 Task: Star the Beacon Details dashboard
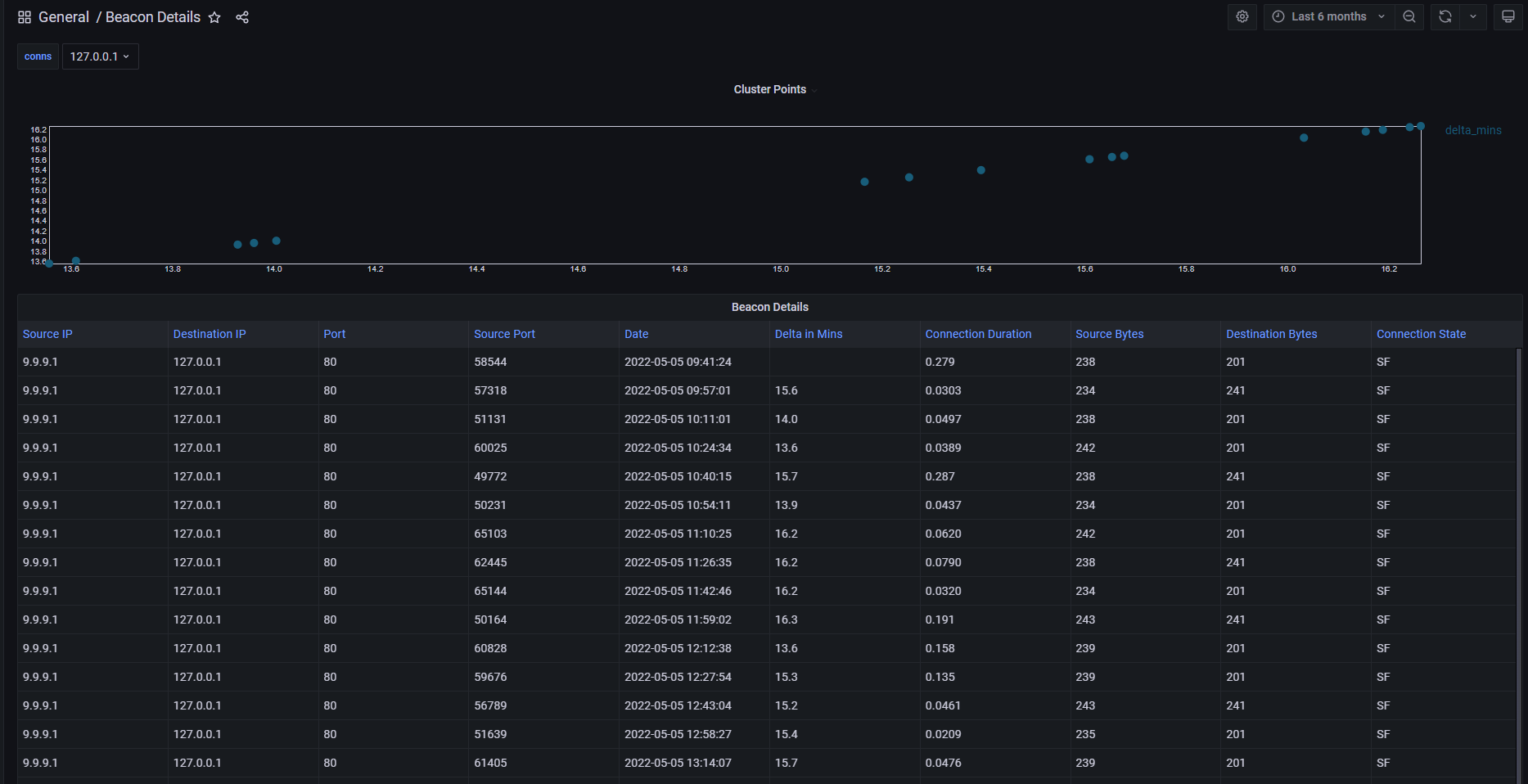pos(214,17)
